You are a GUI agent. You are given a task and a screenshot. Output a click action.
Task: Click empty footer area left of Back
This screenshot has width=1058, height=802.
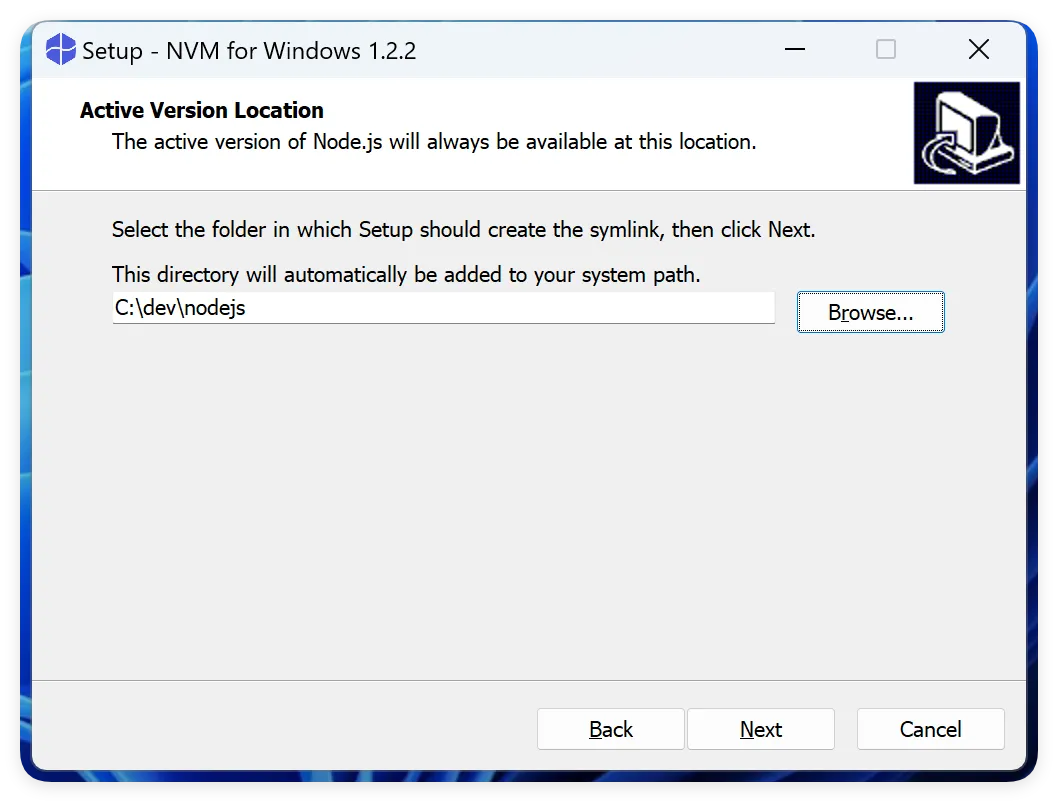[283, 728]
